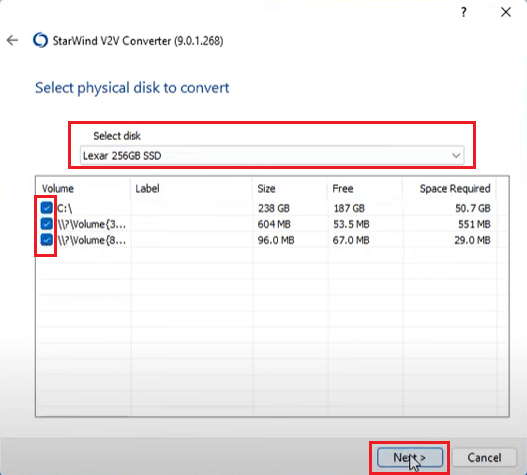Image resolution: width=527 pixels, height=475 pixels.
Task: Click the StarWind V2V Converter title text
Action: tap(138, 41)
